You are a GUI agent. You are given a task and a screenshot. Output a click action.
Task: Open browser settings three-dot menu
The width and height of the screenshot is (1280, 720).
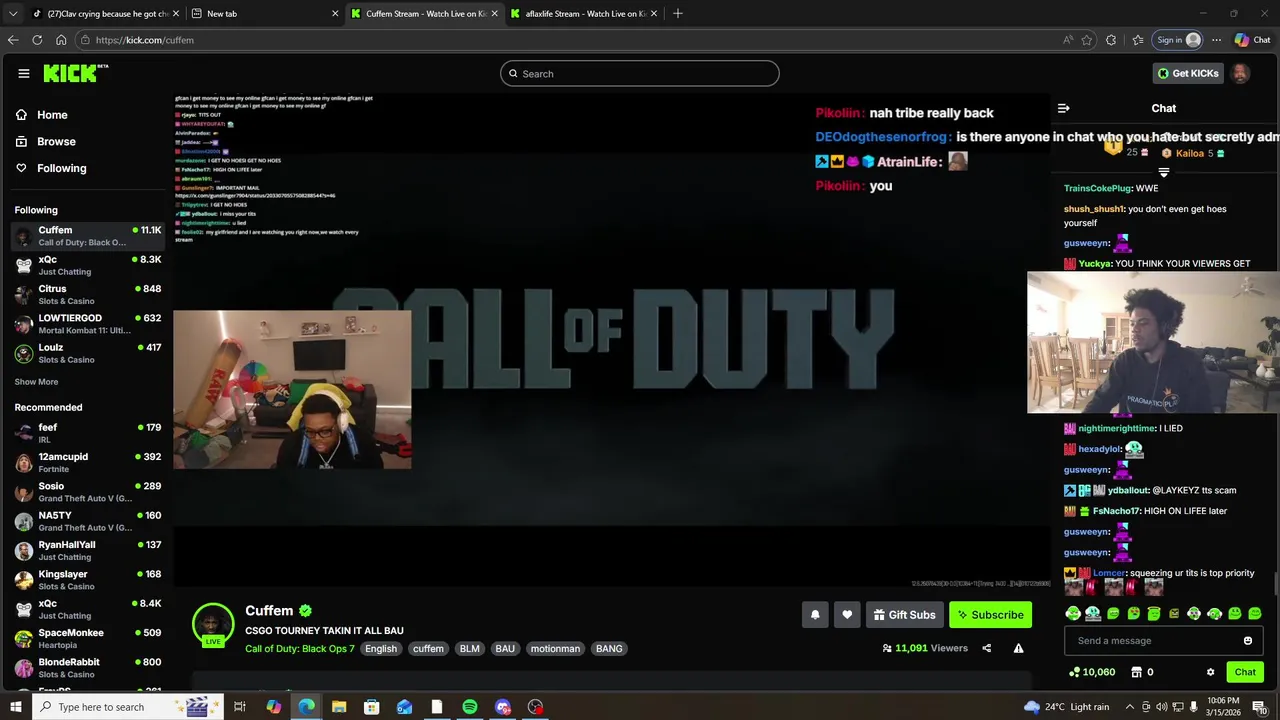pyautogui.click(x=1216, y=40)
